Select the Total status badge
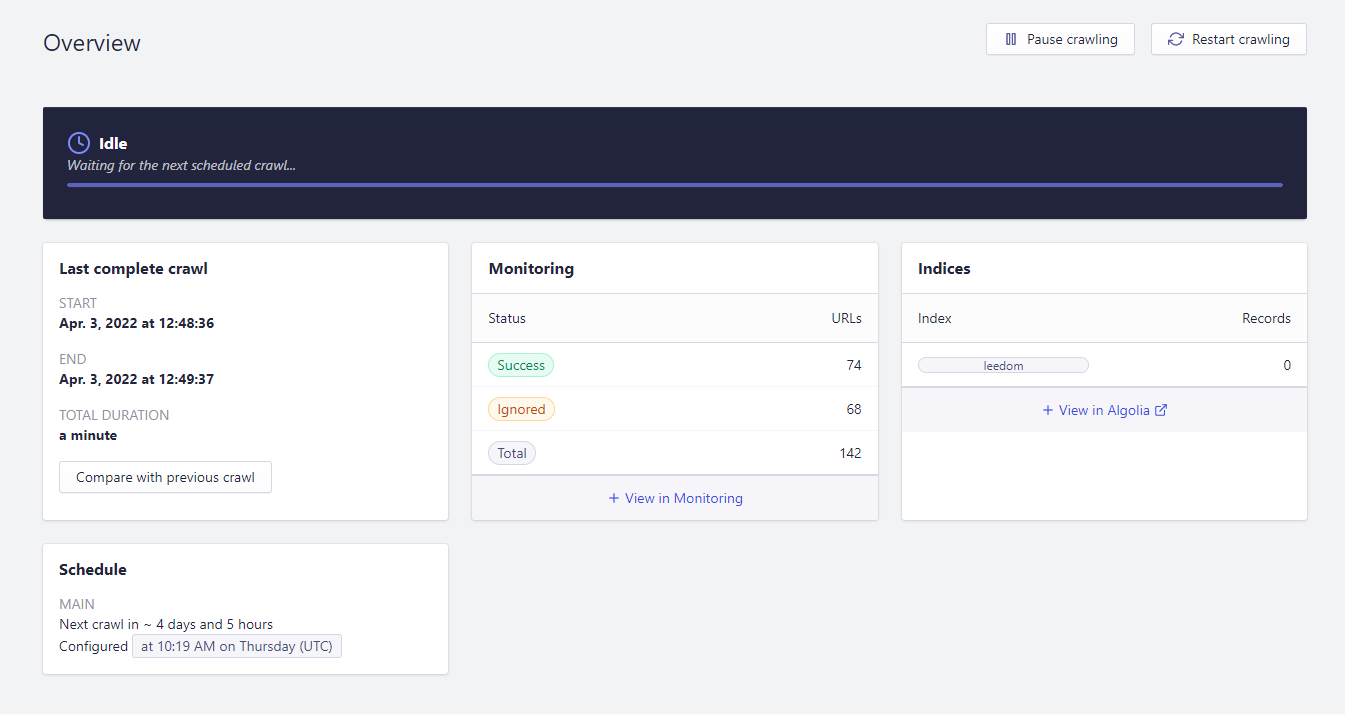This screenshot has height=714, width=1345. [x=511, y=452]
